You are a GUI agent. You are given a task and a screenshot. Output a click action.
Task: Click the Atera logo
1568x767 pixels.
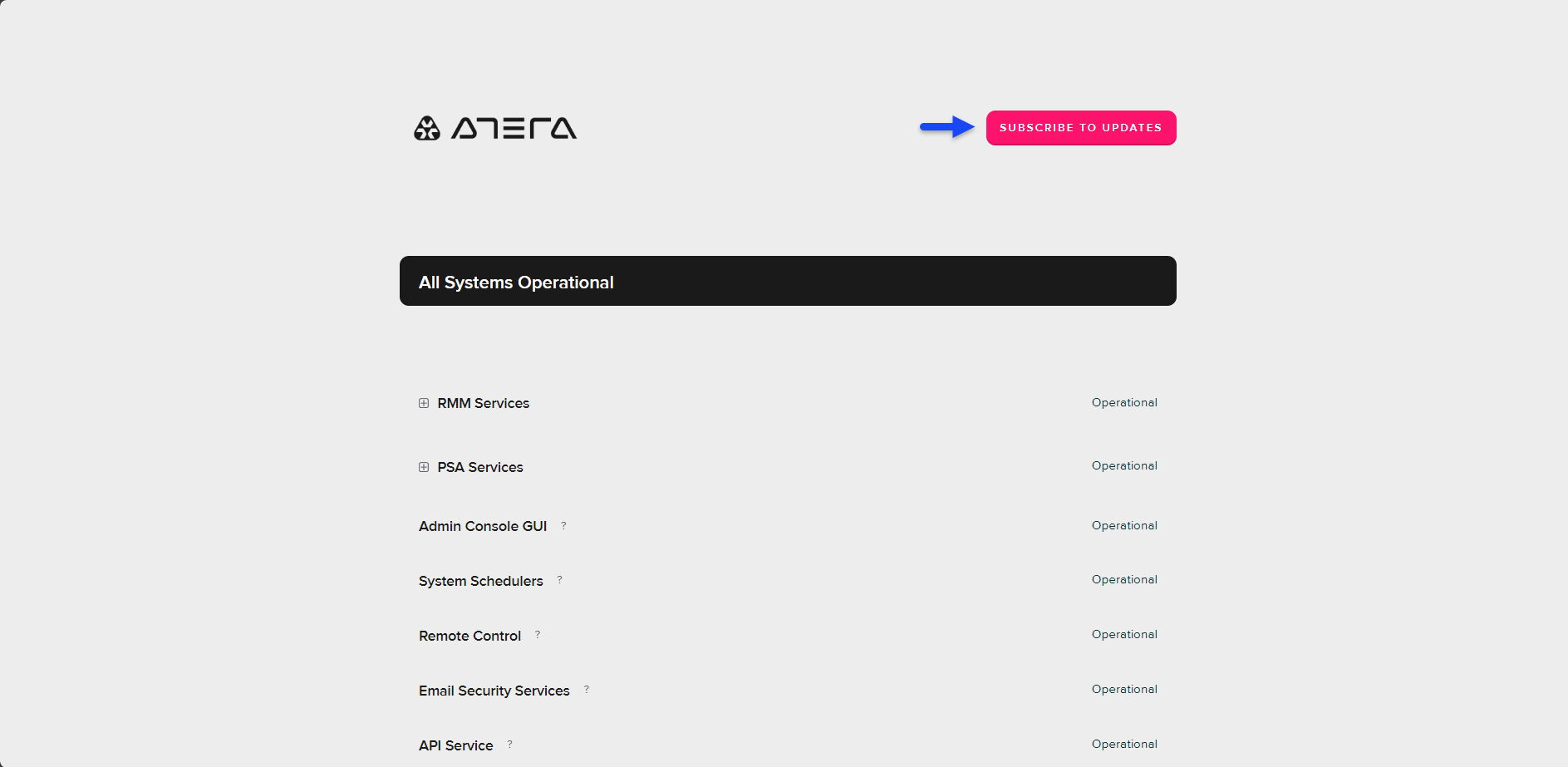pos(495,128)
